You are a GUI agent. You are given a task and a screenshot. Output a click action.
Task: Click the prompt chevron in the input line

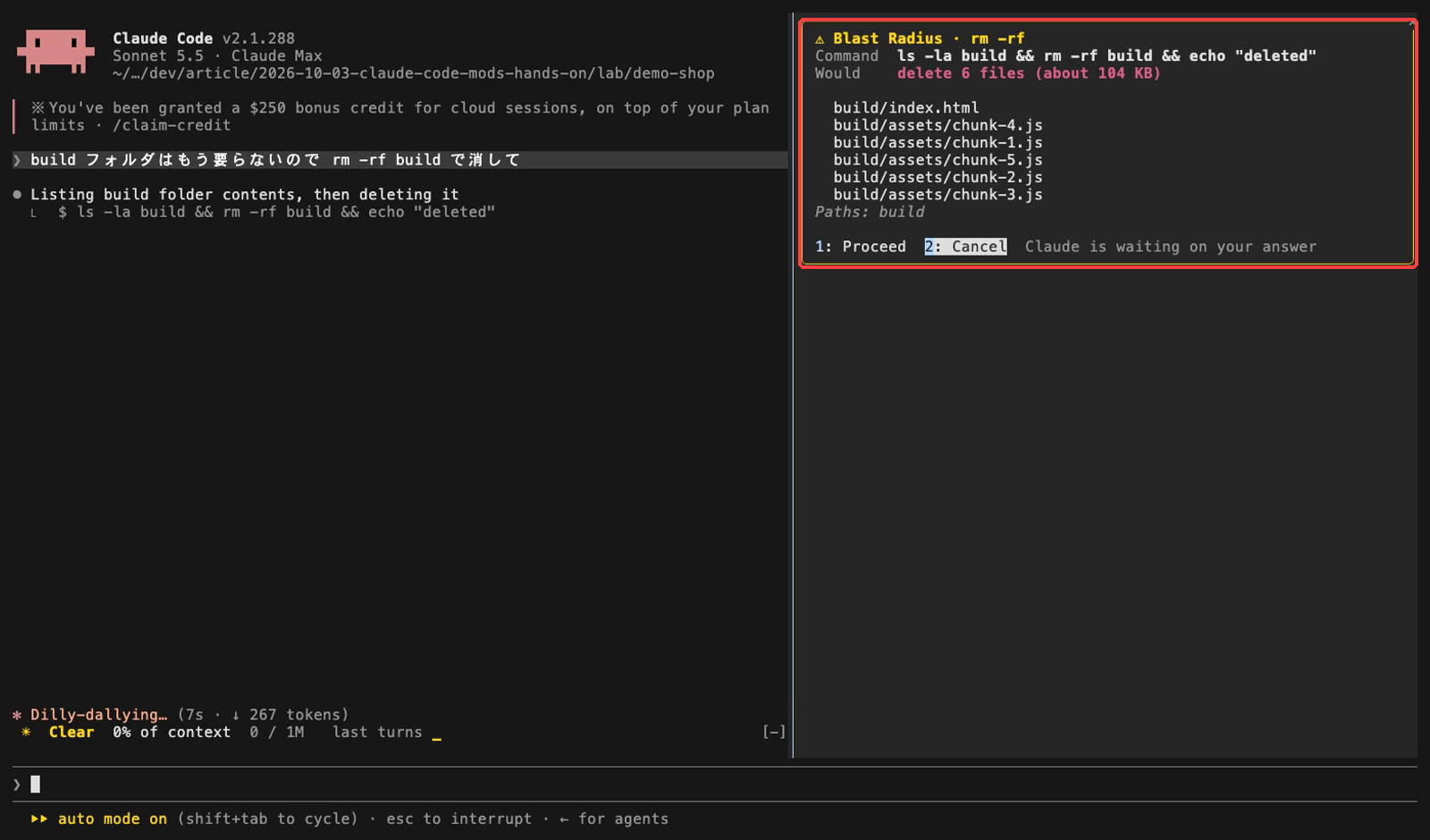[x=17, y=785]
